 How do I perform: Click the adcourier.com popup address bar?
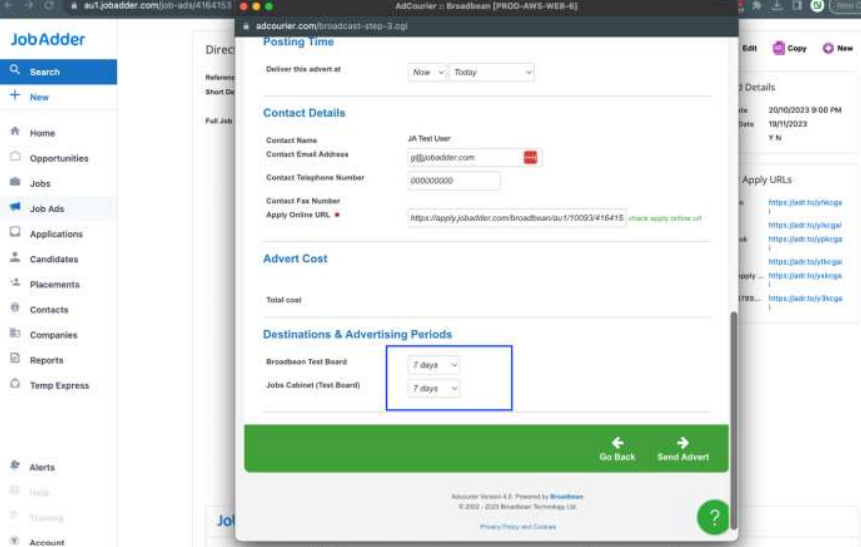pos(486,26)
